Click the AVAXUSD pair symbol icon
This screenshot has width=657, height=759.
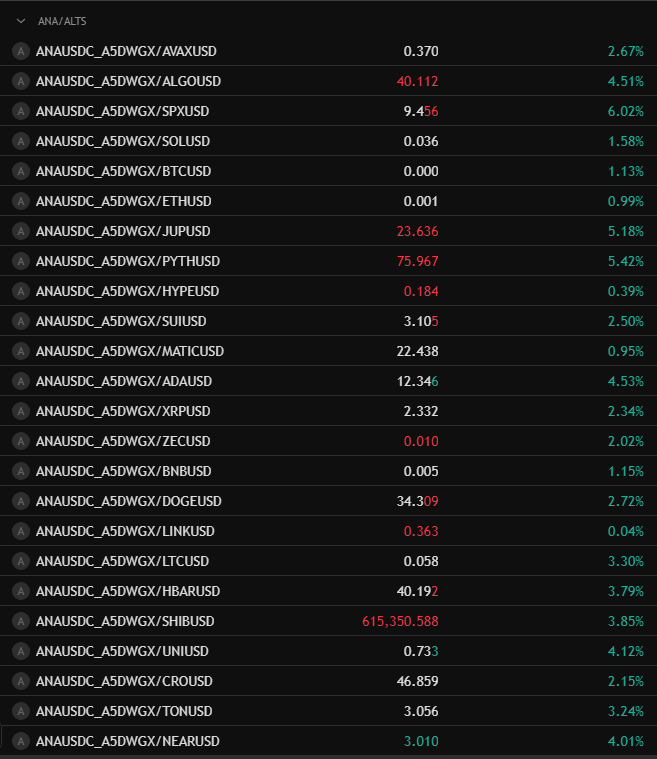[x=20, y=51]
